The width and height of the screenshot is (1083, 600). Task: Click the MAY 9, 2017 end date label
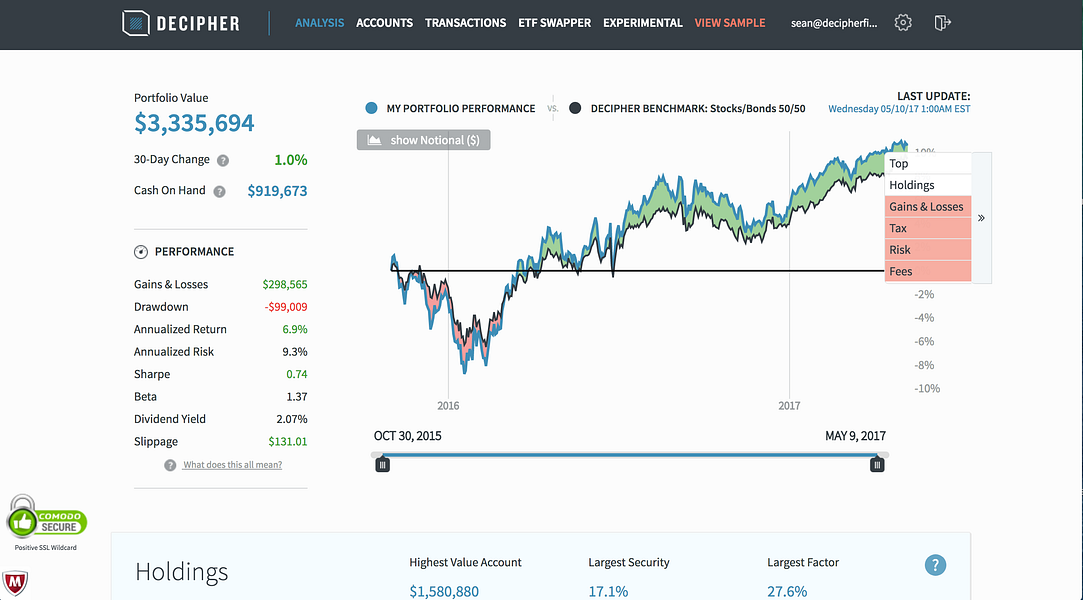[855, 436]
